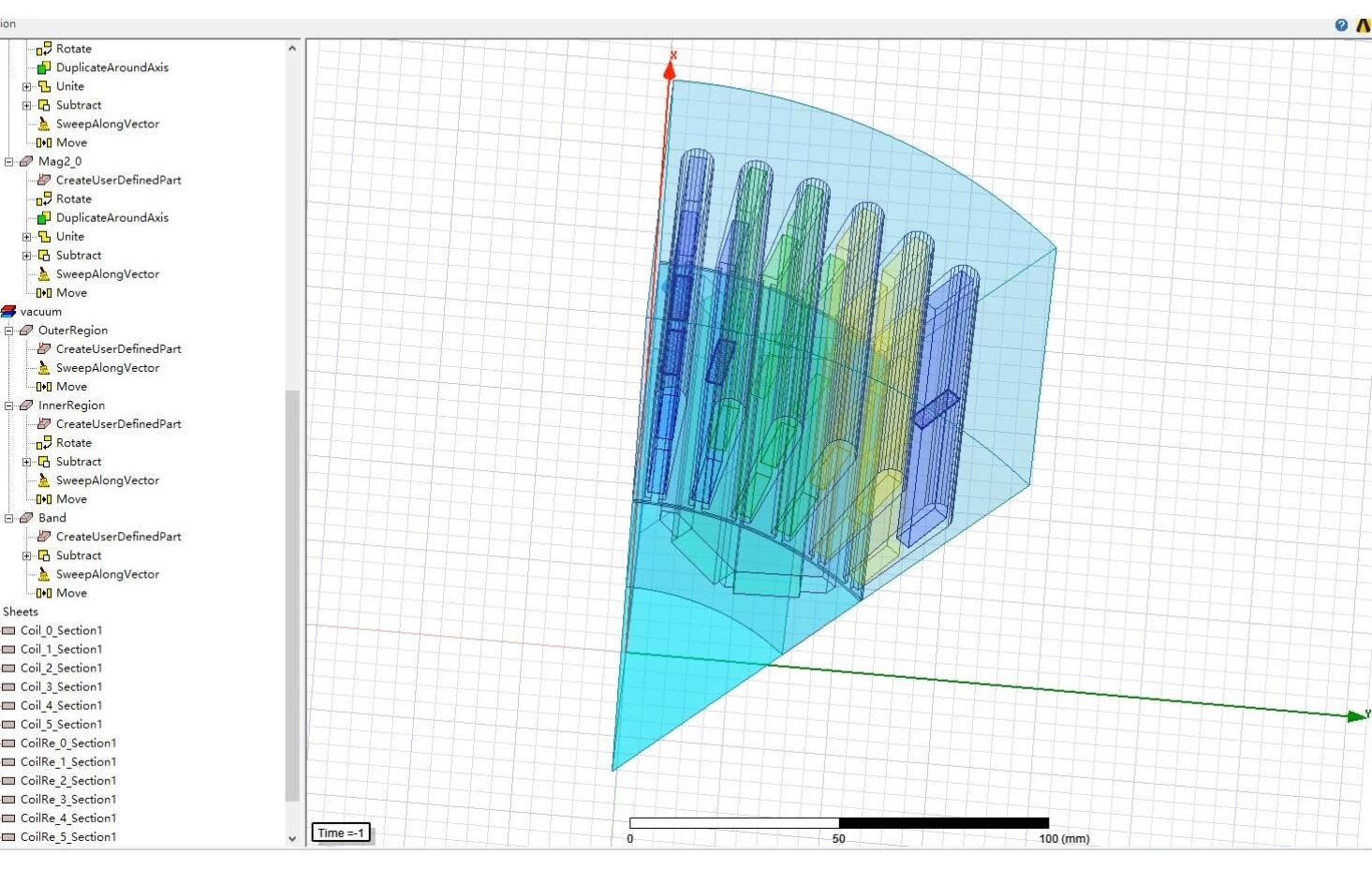The image size is (1372, 870).
Task: Click the Coil_0_Section1 sheet icon
Action: 10,630
